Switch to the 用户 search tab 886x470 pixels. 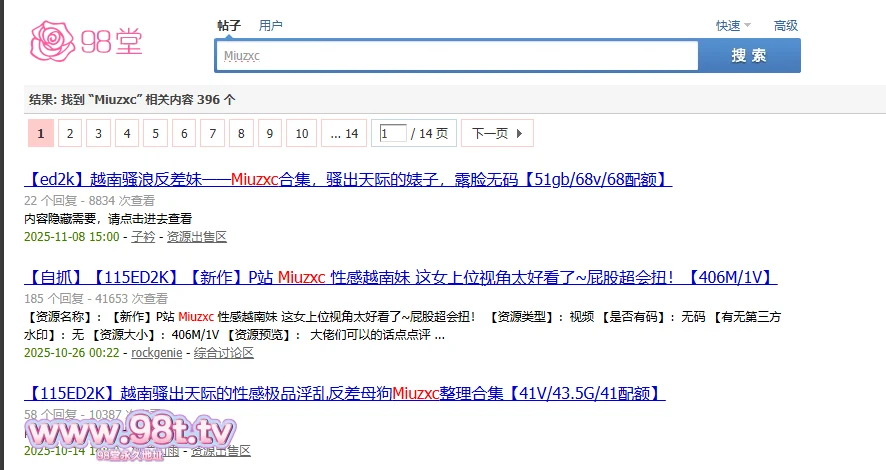pos(270,26)
